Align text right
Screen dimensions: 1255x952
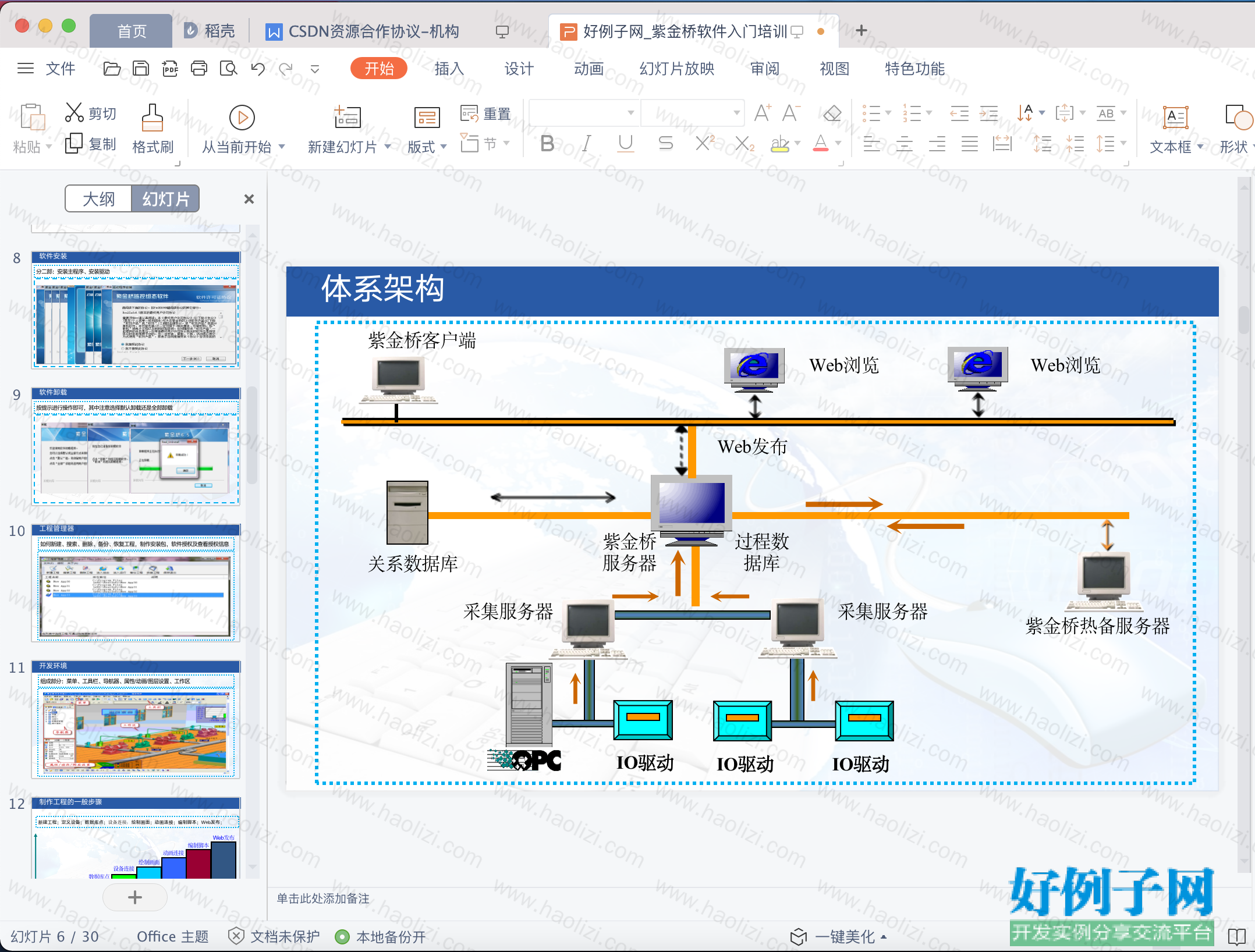tap(937, 143)
